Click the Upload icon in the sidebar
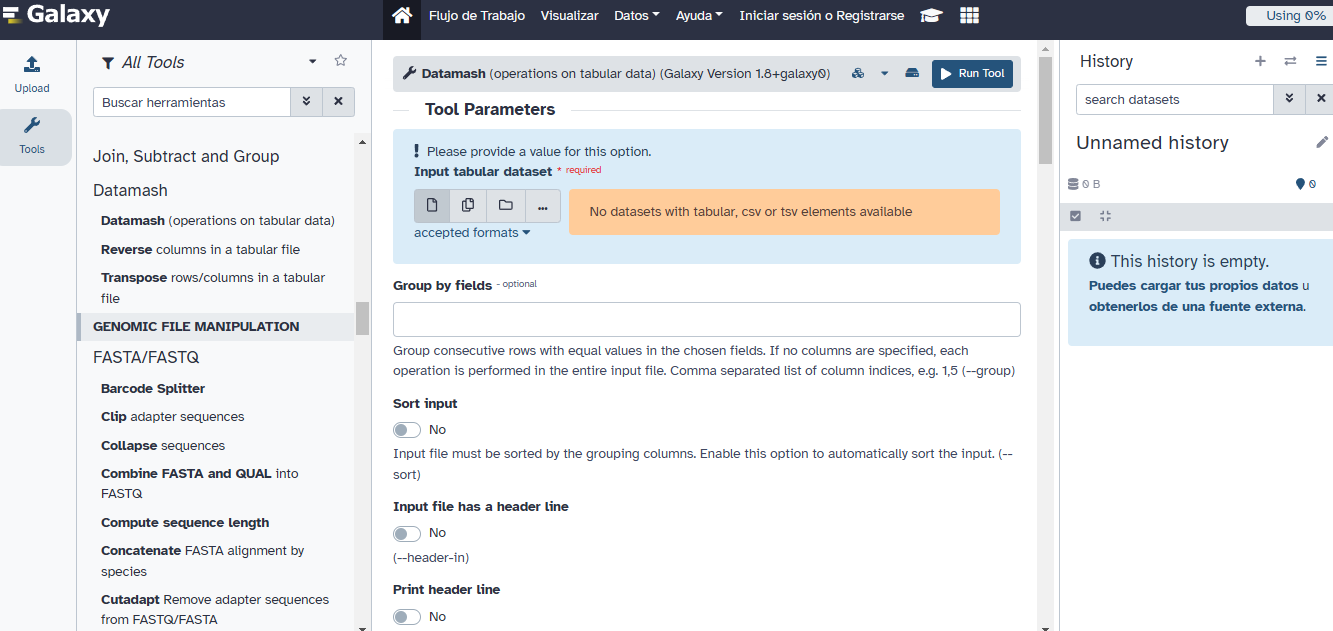This screenshot has height=631, width=1333. coord(32,74)
